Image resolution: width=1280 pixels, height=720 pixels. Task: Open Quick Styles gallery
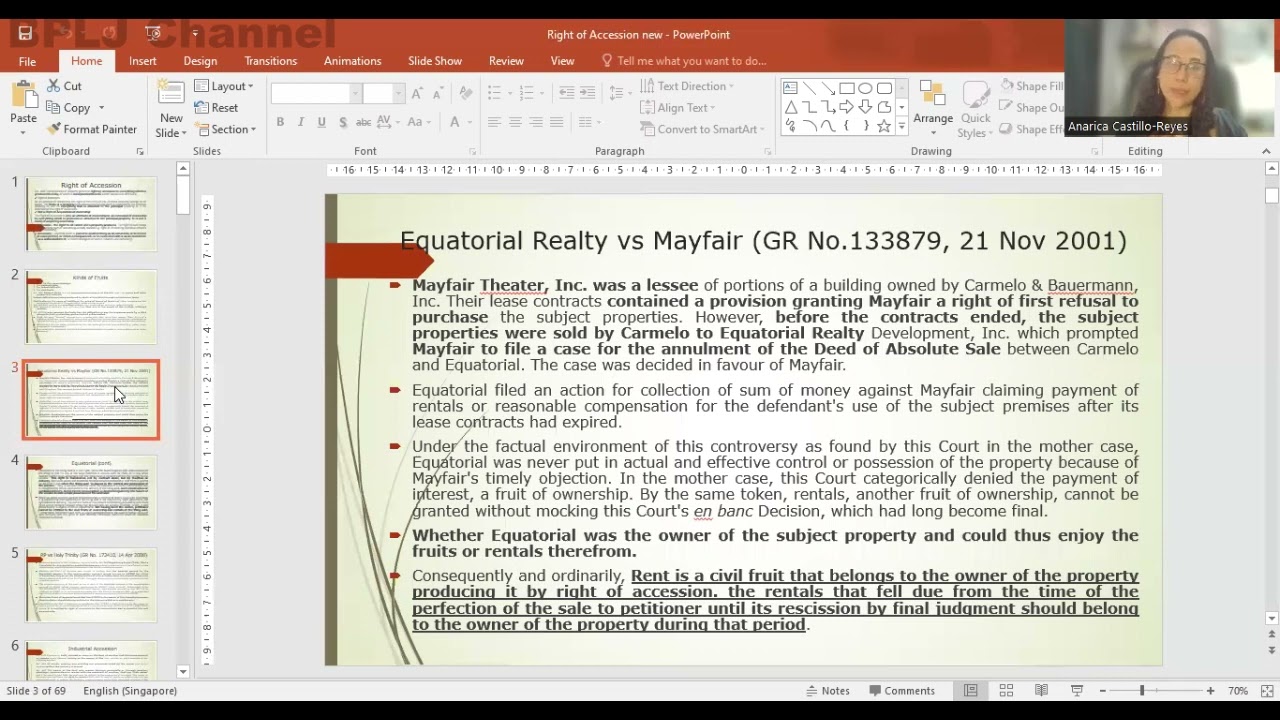tap(975, 110)
